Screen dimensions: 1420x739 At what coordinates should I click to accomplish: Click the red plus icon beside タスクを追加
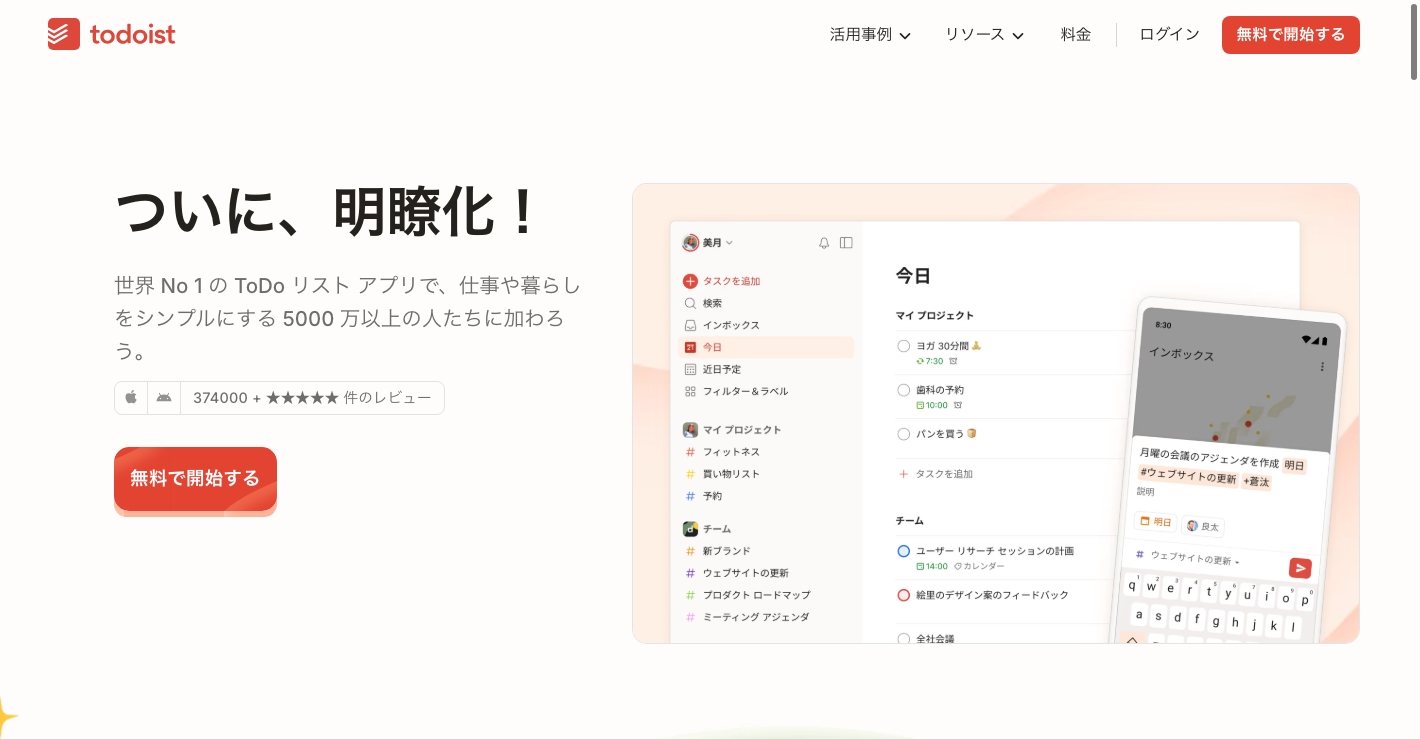(x=691, y=281)
